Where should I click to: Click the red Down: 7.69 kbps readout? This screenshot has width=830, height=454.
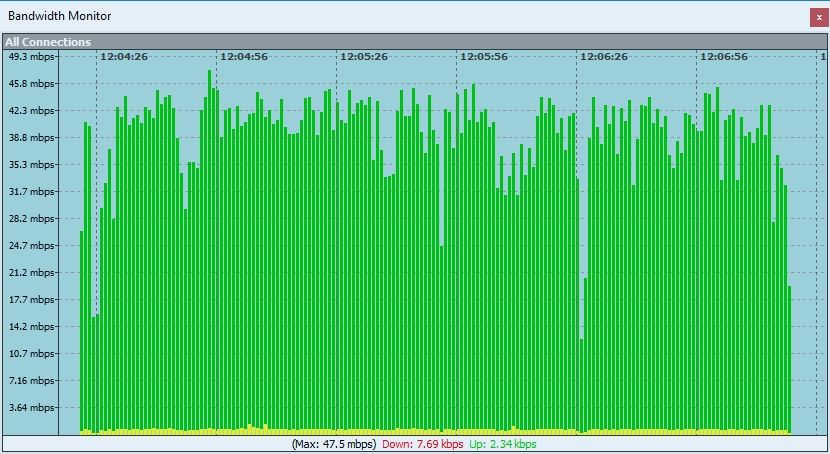tap(423, 444)
